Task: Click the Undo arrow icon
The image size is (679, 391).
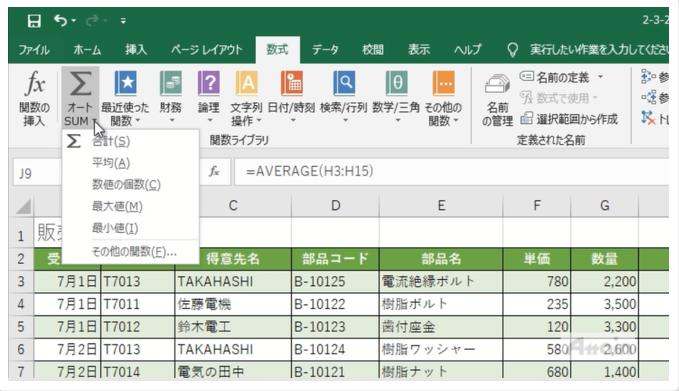Action: point(60,20)
